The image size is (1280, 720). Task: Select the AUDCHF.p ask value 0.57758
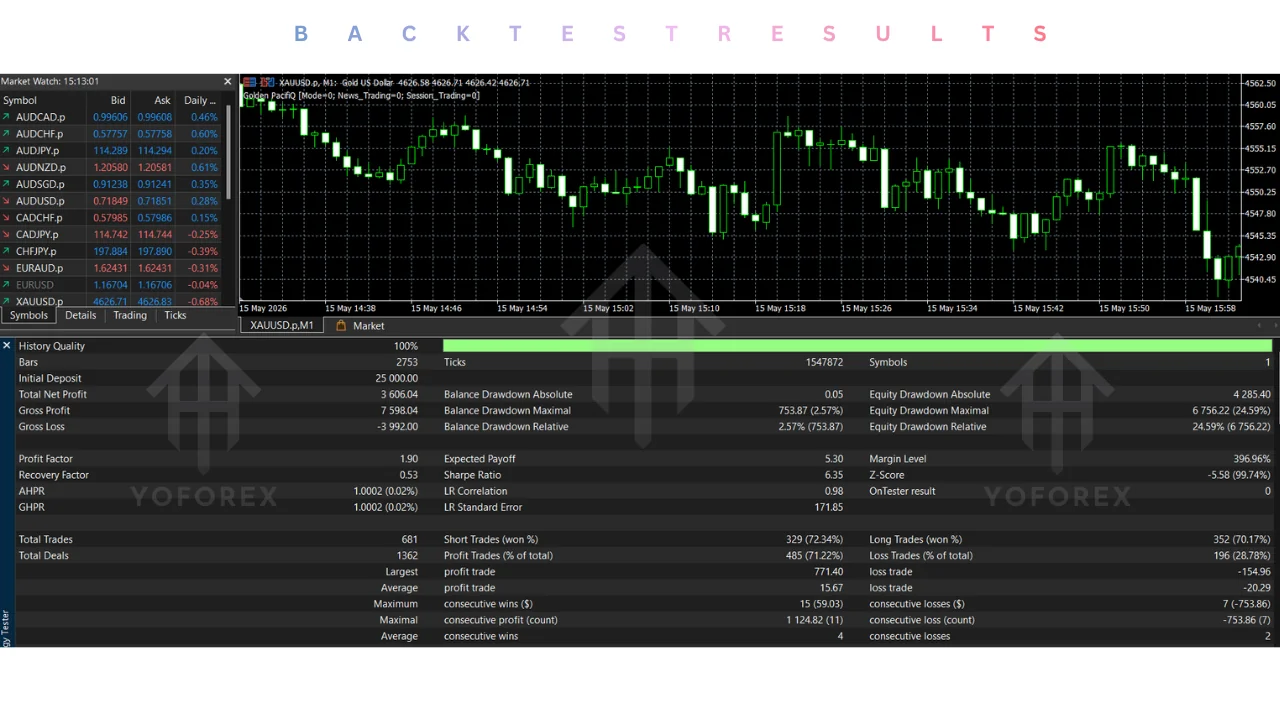pyautogui.click(x=154, y=134)
